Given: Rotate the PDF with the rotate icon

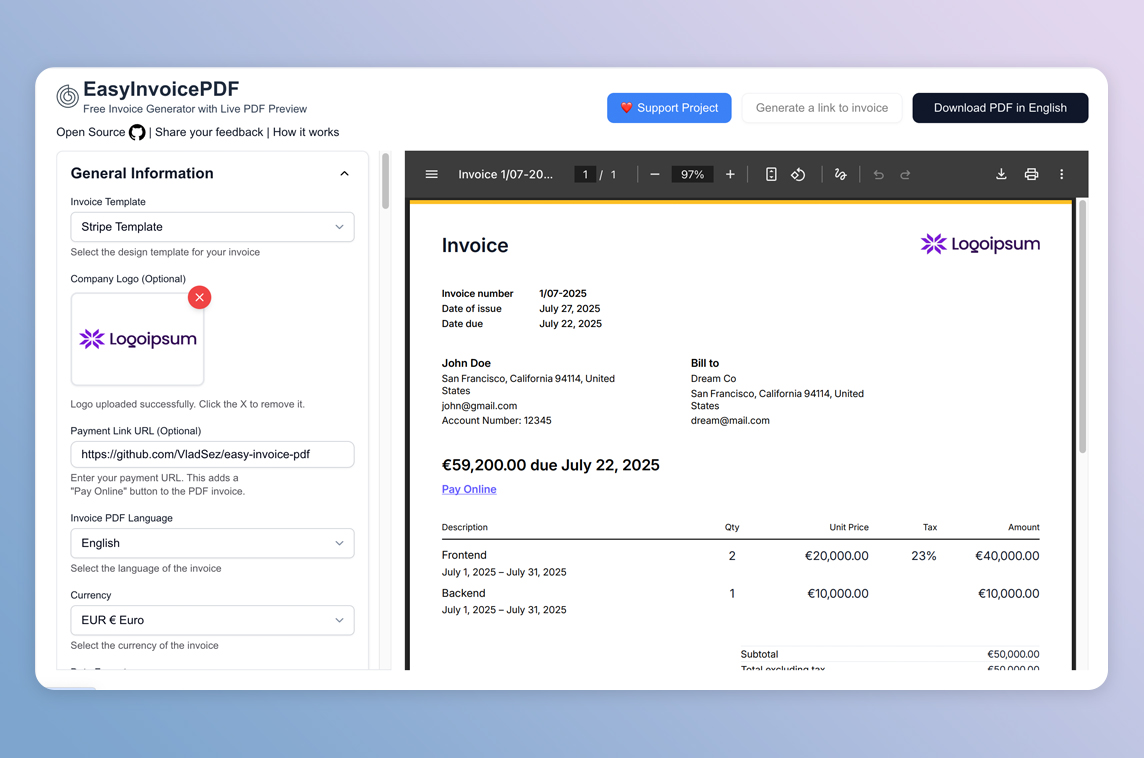Looking at the screenshot, I should coord(798,174).
